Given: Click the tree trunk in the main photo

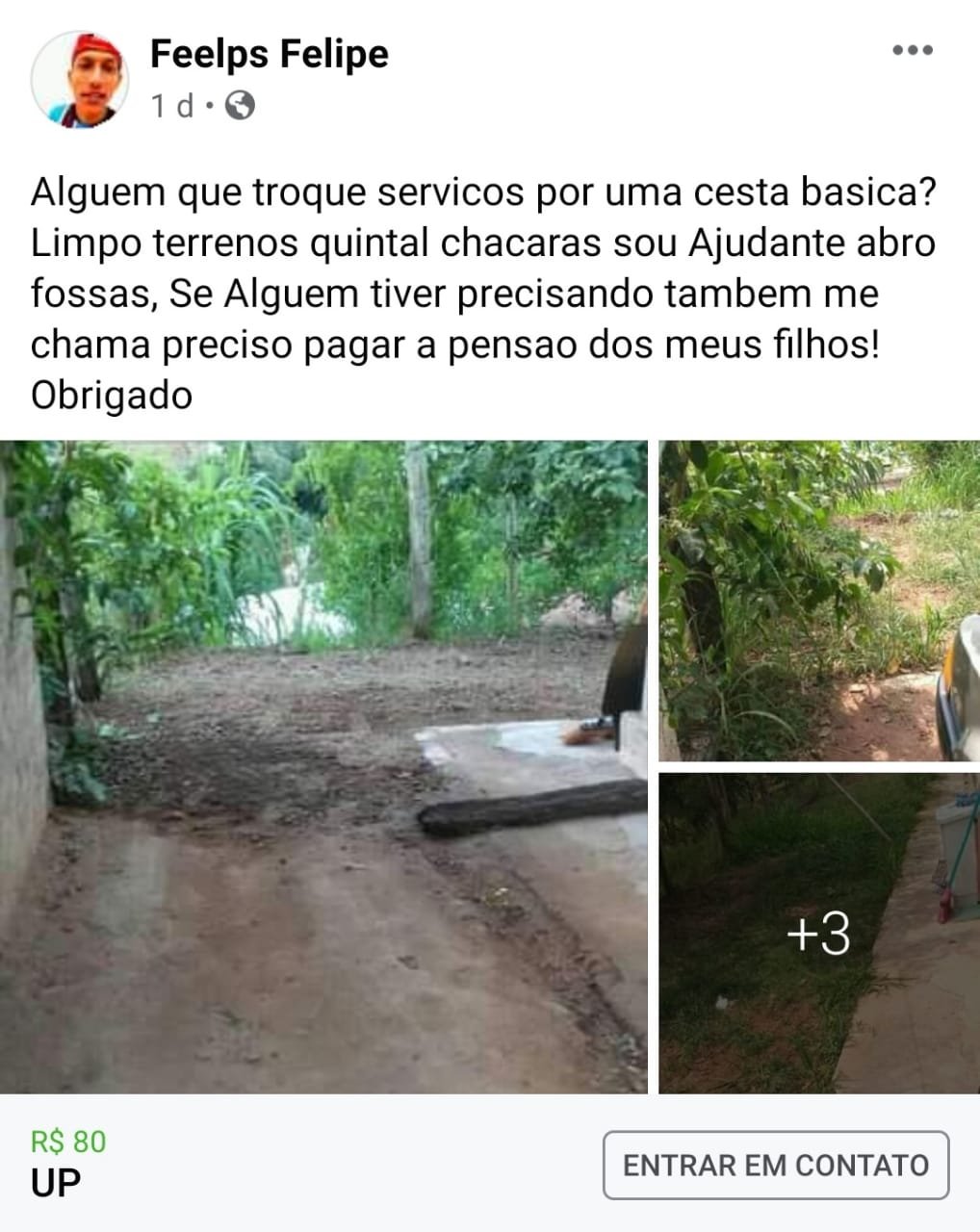Looking at the screenshot, I should tap(419, 539).
